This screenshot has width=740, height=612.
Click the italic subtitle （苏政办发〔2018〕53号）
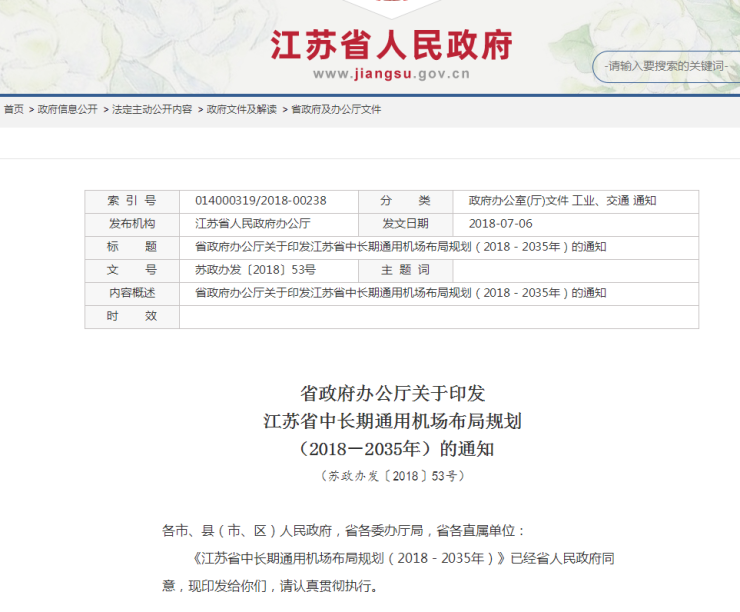pyautogui.click(x=393, y=476)
